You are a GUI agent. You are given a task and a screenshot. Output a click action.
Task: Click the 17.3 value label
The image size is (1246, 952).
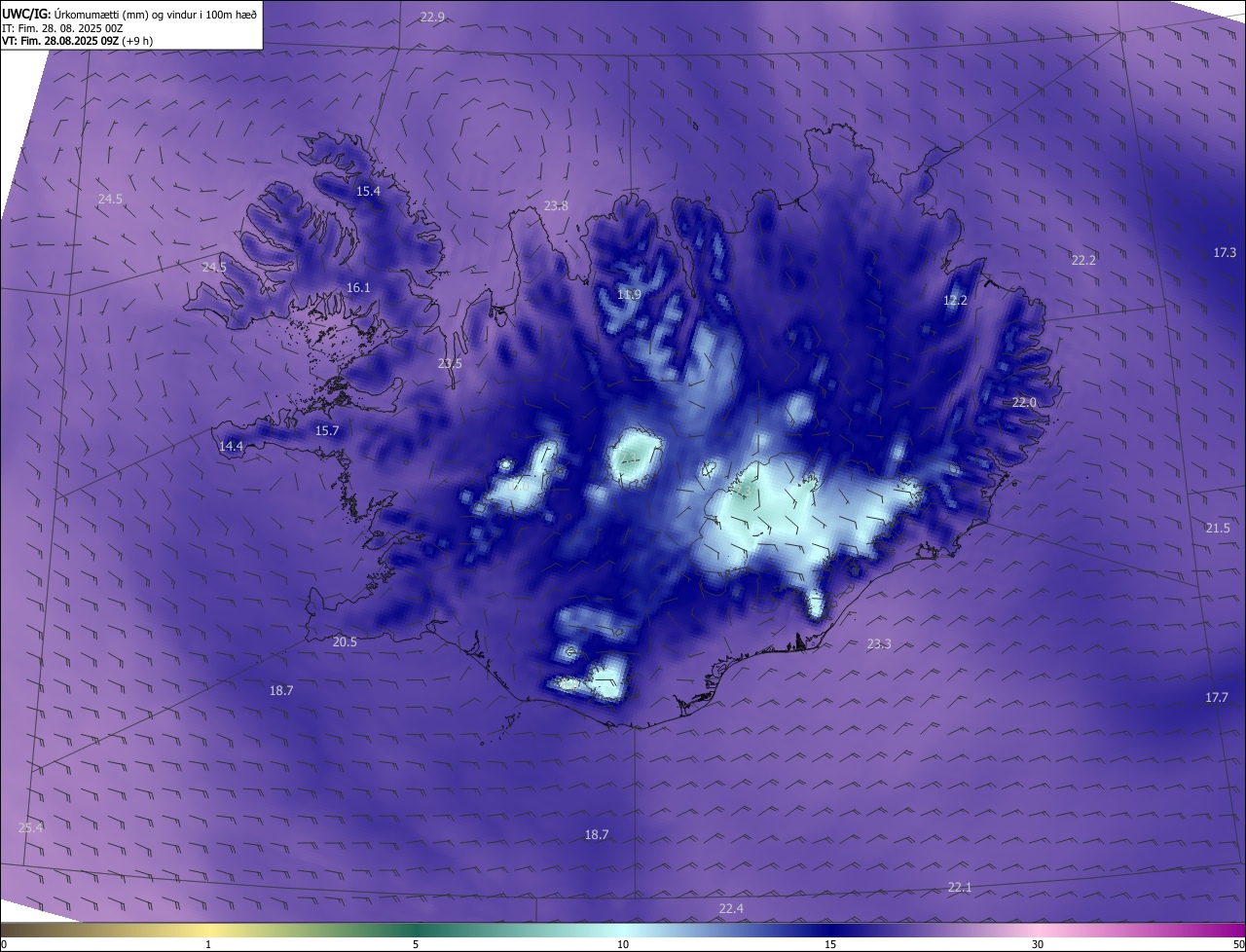1225,252
